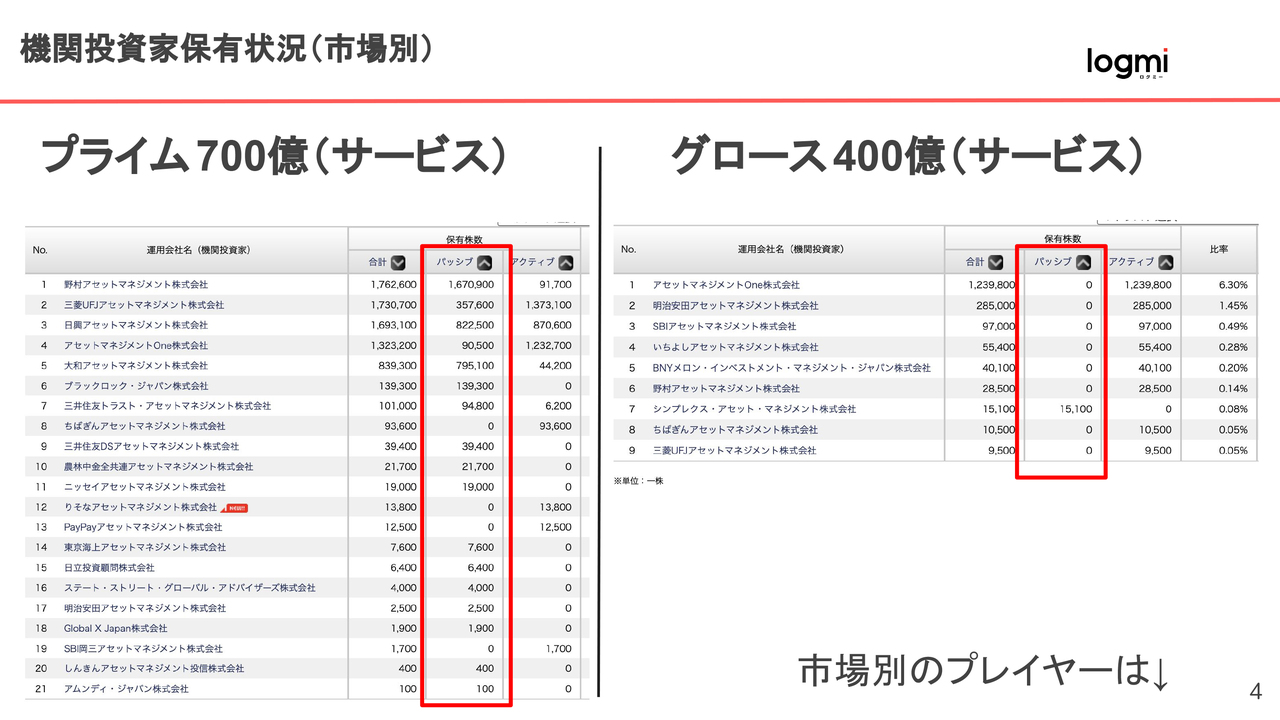This screenshot has height=720, width=1280.
Task: Open 三井住友トラスト・アセットマネジメント株式会社 link
Action: 168,406
